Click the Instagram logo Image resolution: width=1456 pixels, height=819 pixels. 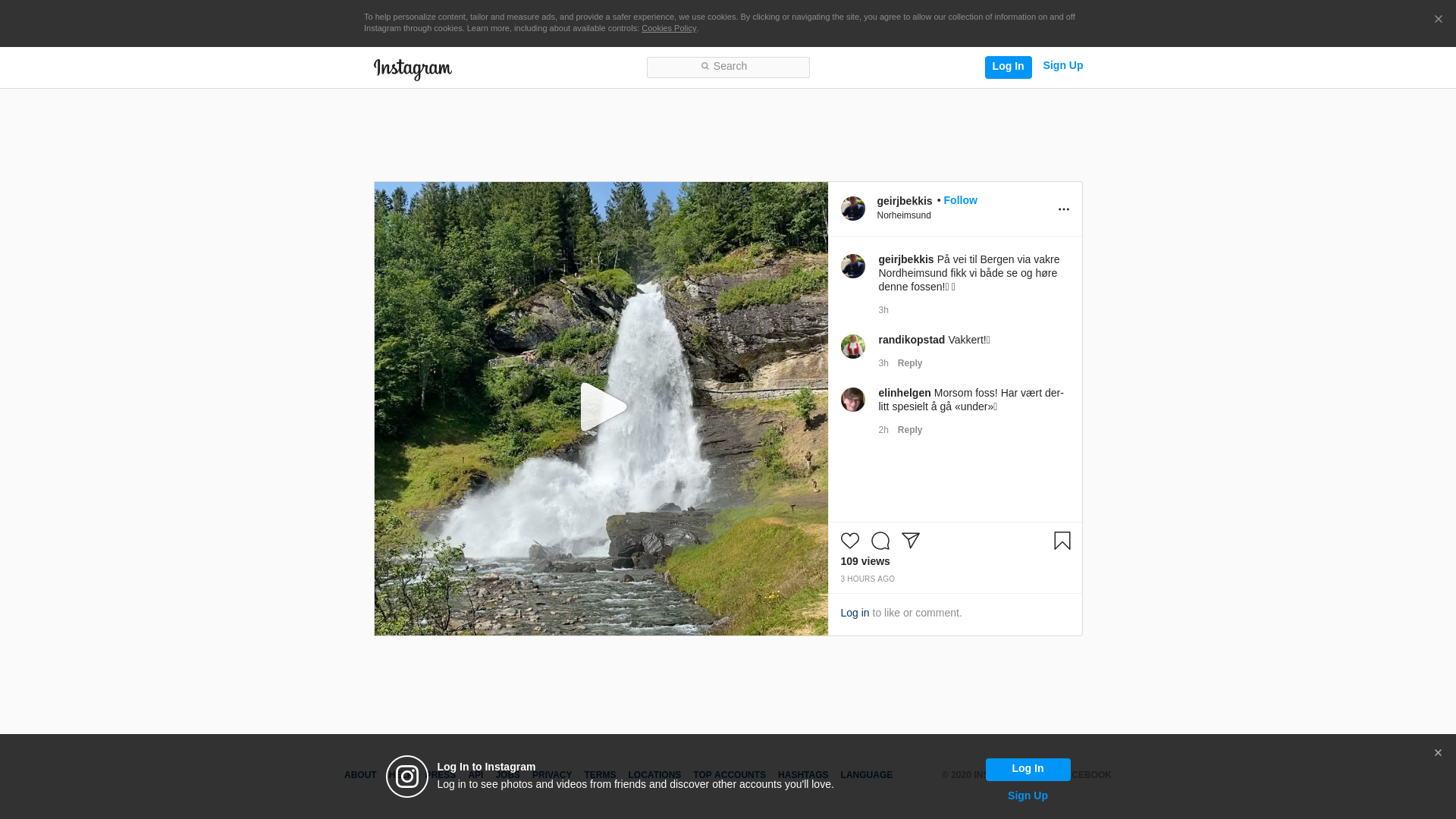[x=413, y=69]
